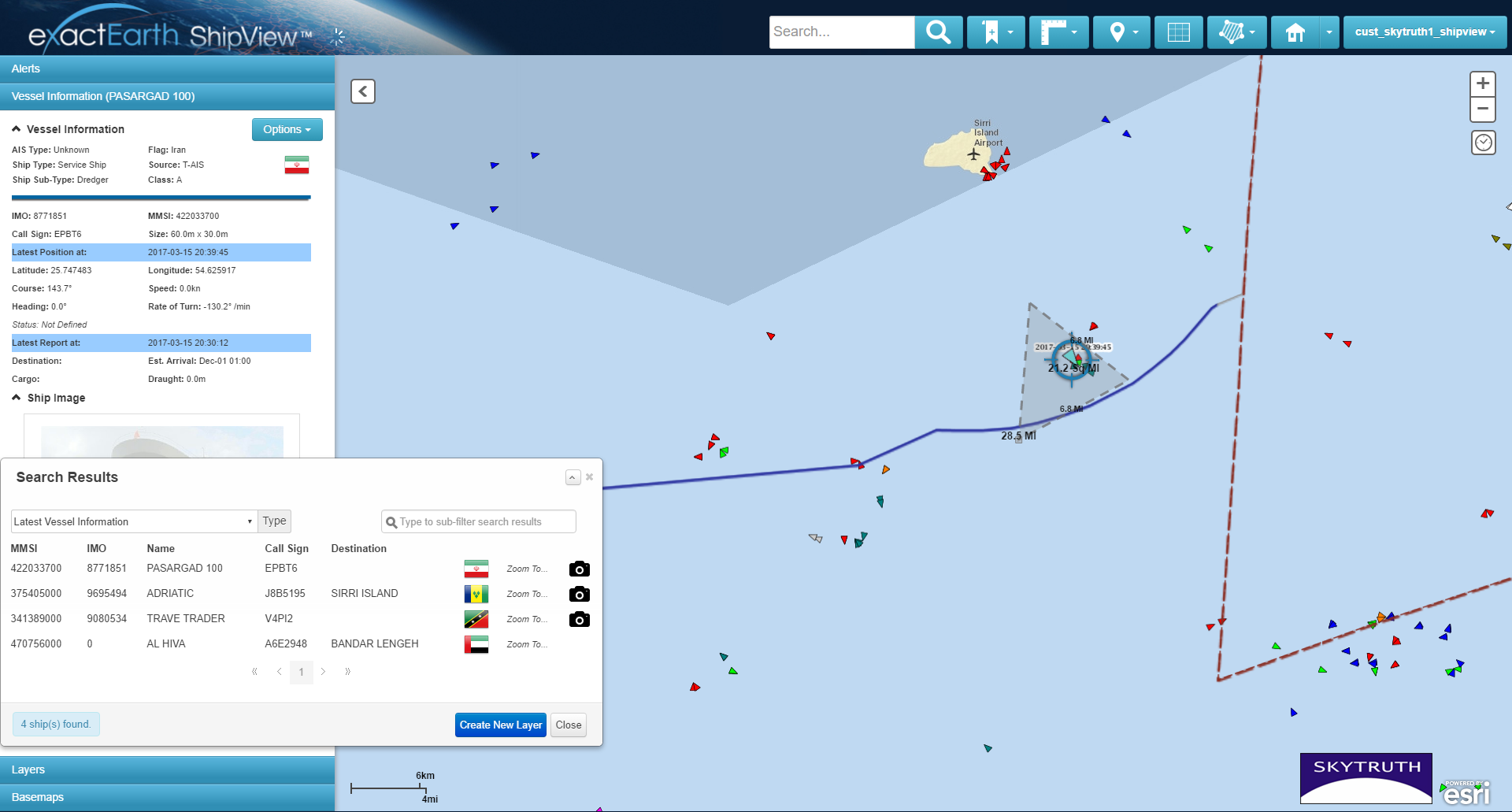
Task: Click the AL HIVA row flag icon
Action: (x=476, y=644)
